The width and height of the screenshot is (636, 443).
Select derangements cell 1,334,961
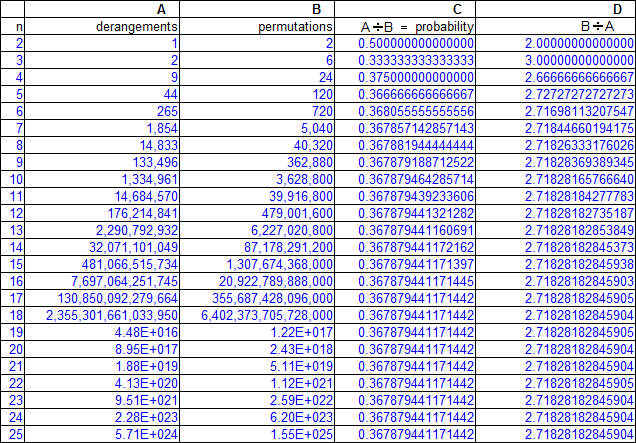102,179
